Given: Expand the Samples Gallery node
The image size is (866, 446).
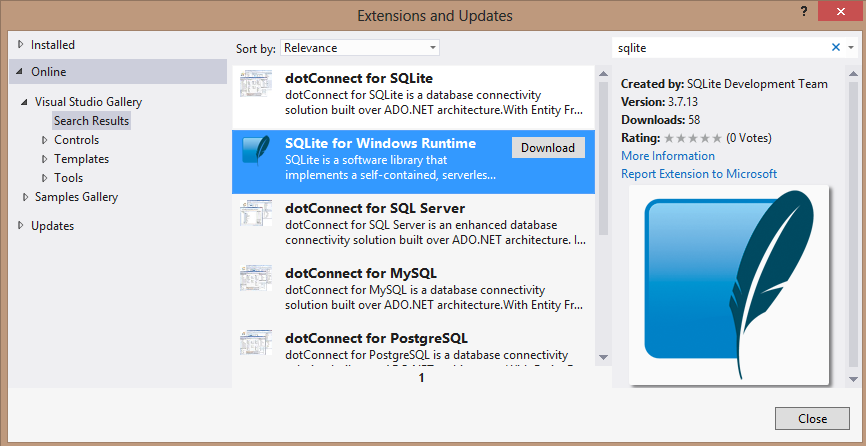Looking at the screenshot, I should [25, 197].
